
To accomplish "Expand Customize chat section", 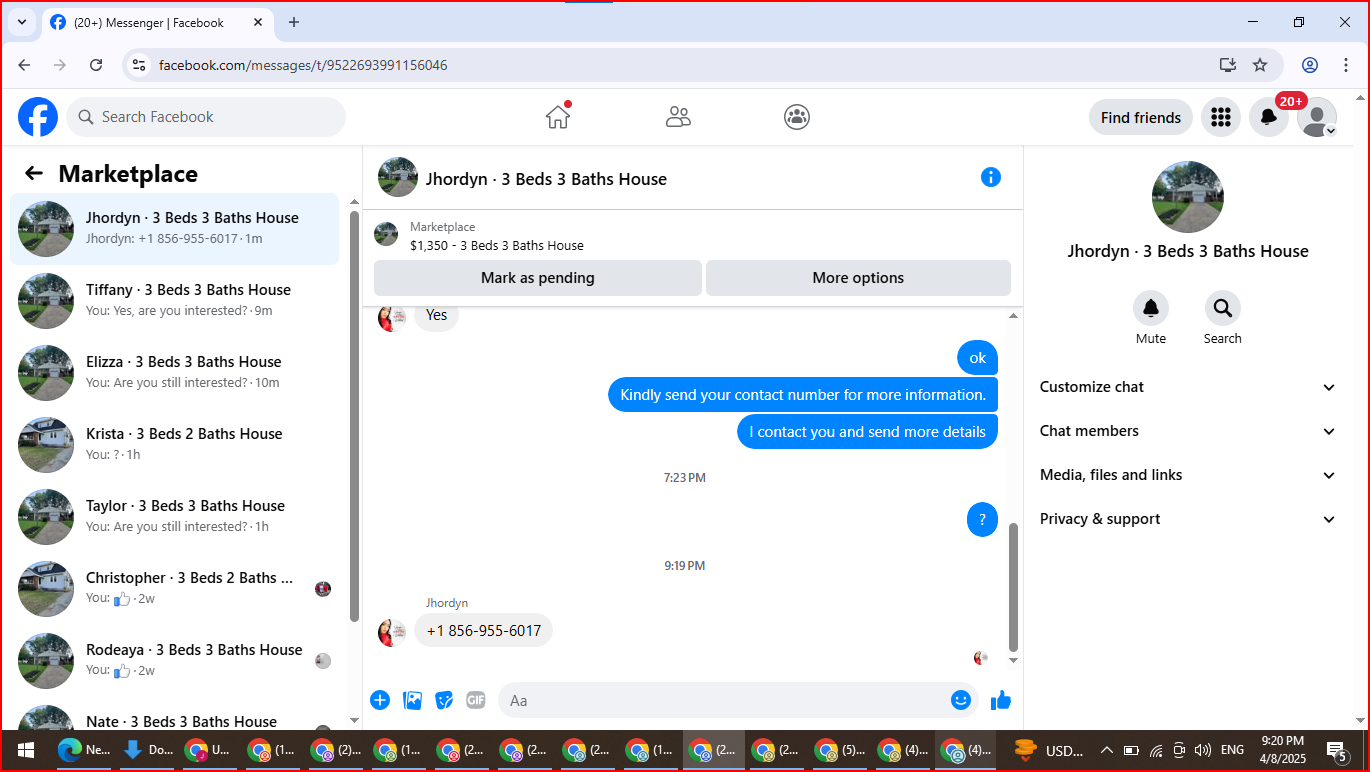I will [x=1188, y=387].
